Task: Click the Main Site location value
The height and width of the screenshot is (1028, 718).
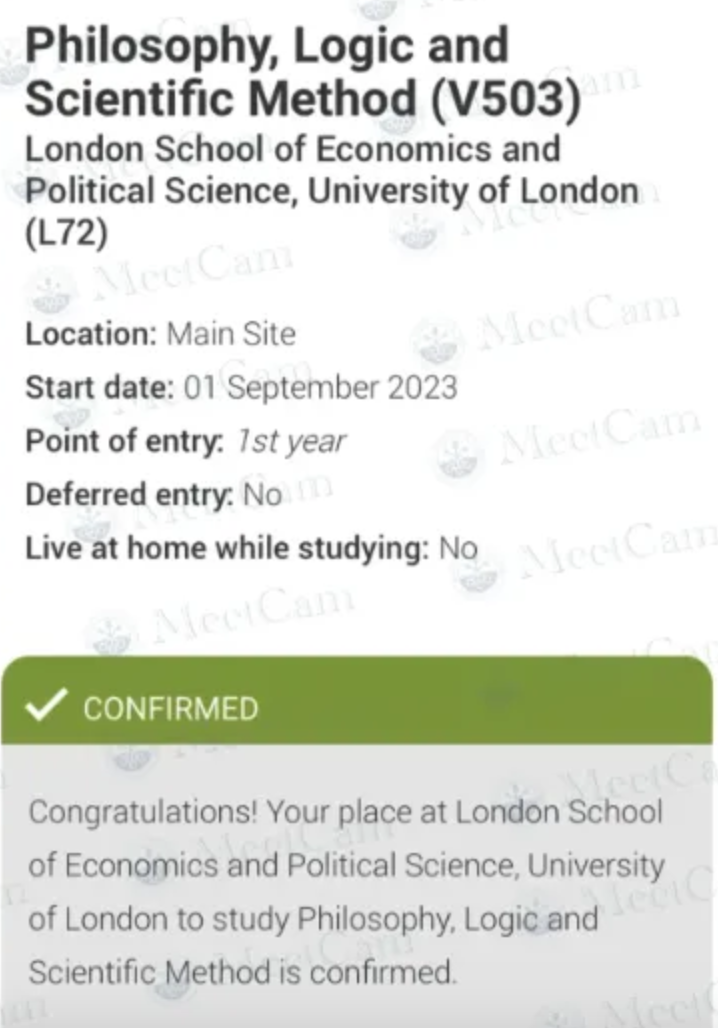Action: [231, 334]
